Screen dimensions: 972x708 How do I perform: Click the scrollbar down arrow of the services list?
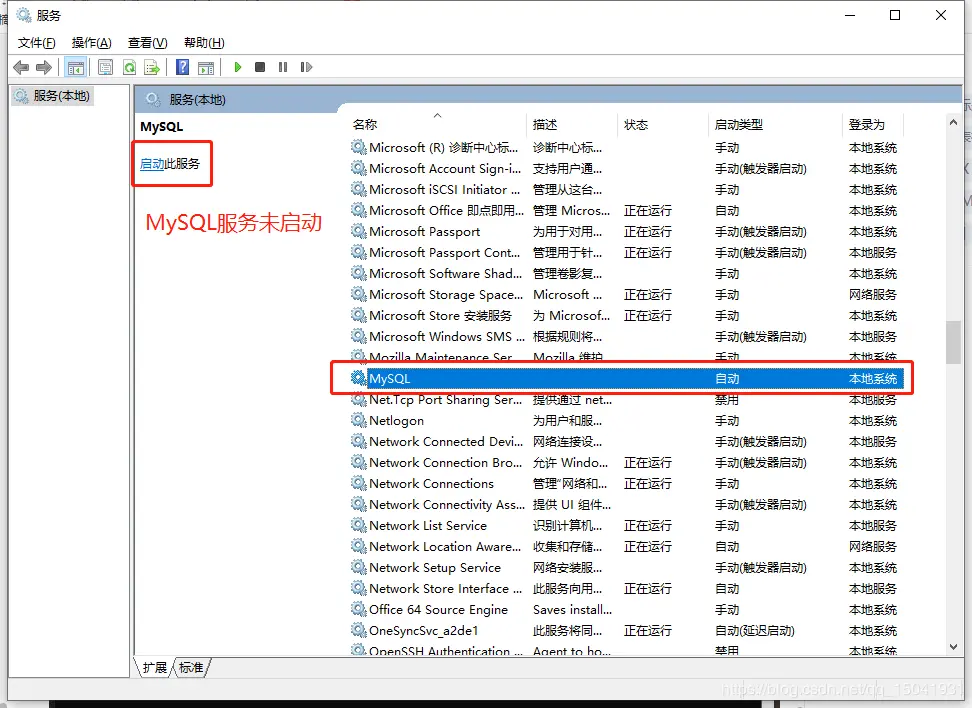point(953,647)
